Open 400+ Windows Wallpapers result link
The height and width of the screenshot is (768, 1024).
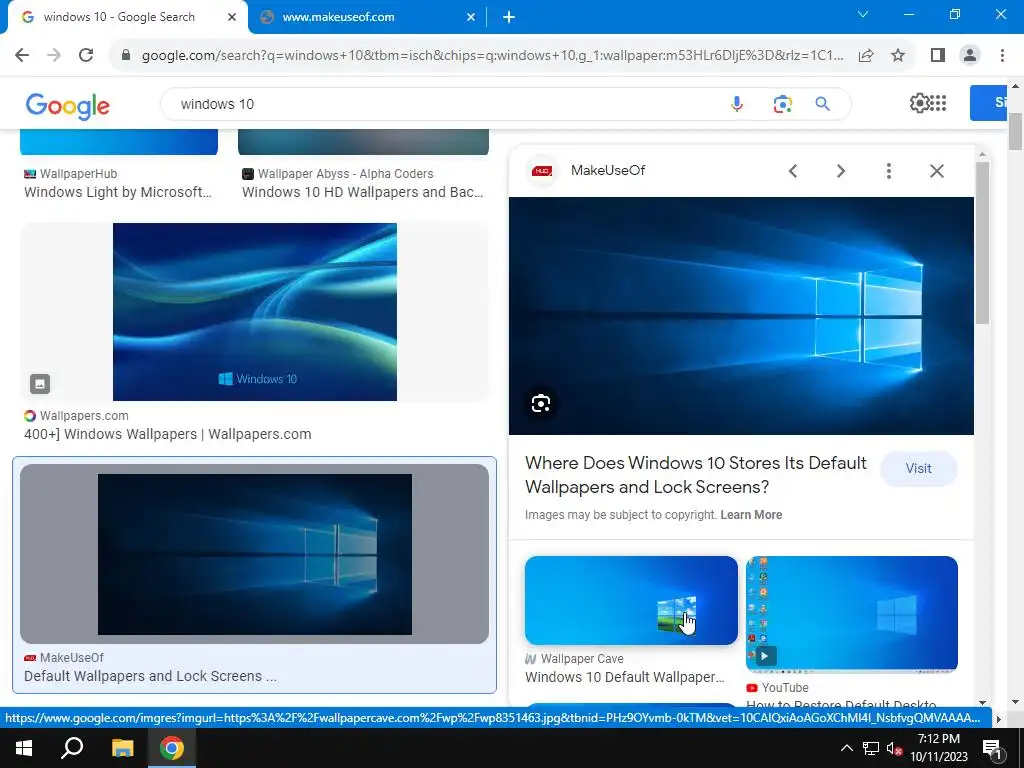click(168, 434)
